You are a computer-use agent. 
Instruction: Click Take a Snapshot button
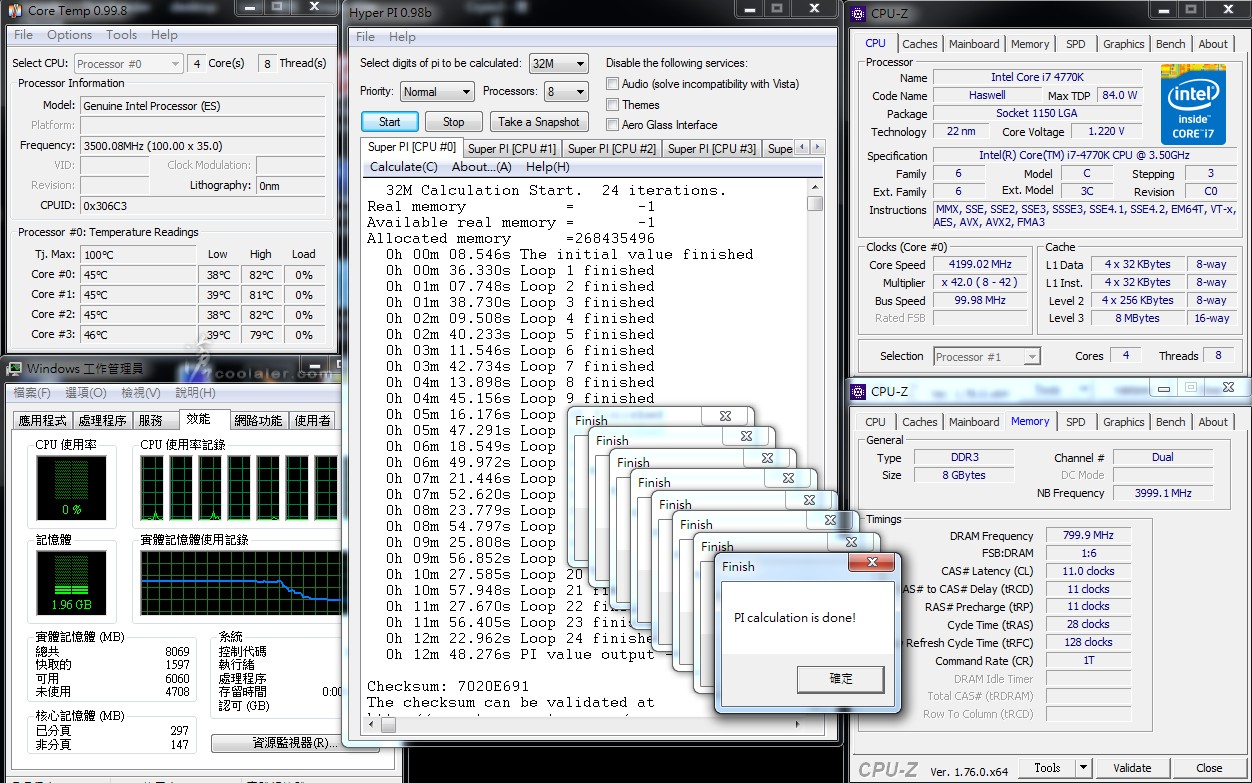(539, 122)
